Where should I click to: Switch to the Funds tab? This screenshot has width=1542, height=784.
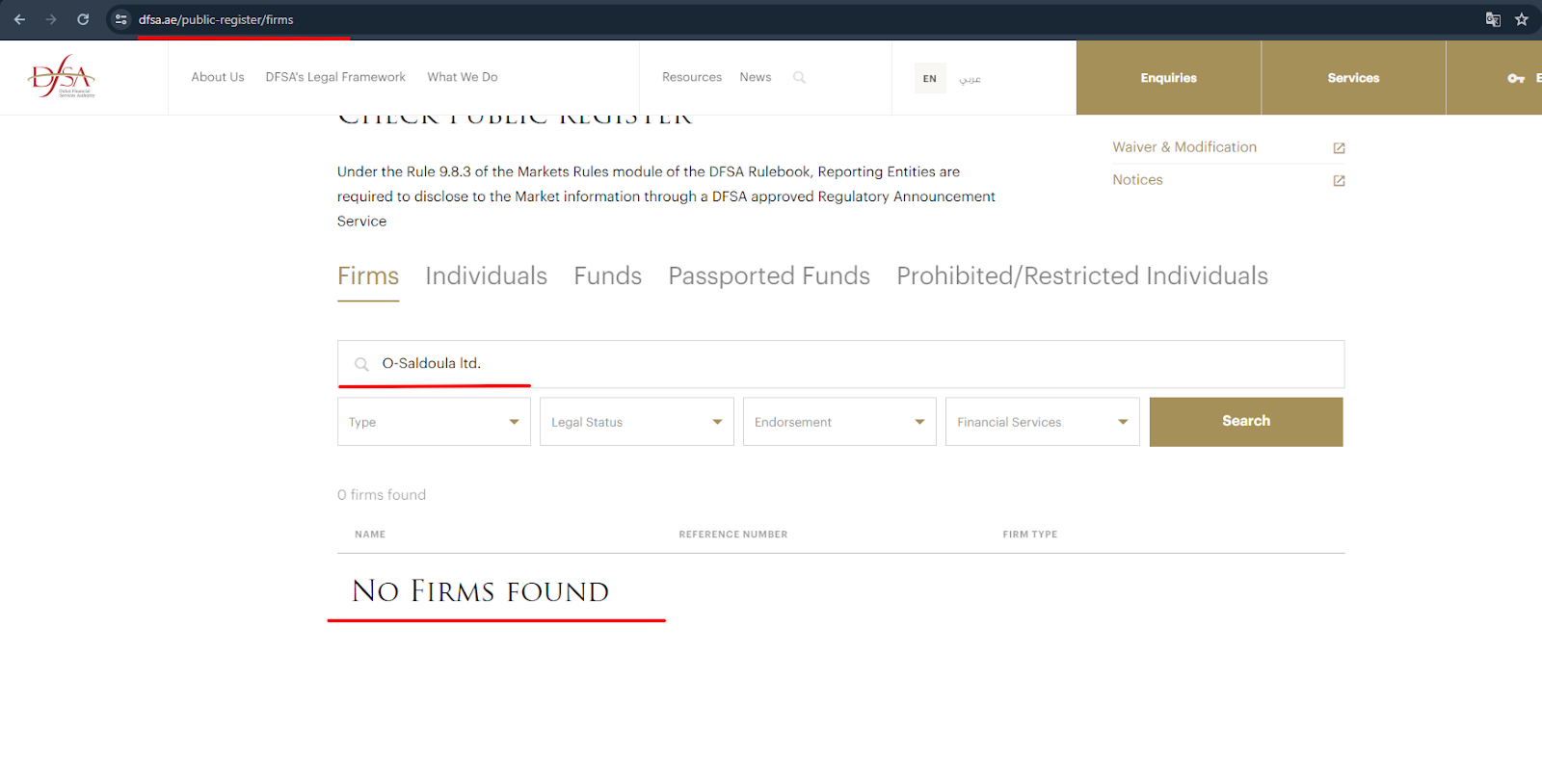(608, 276)
